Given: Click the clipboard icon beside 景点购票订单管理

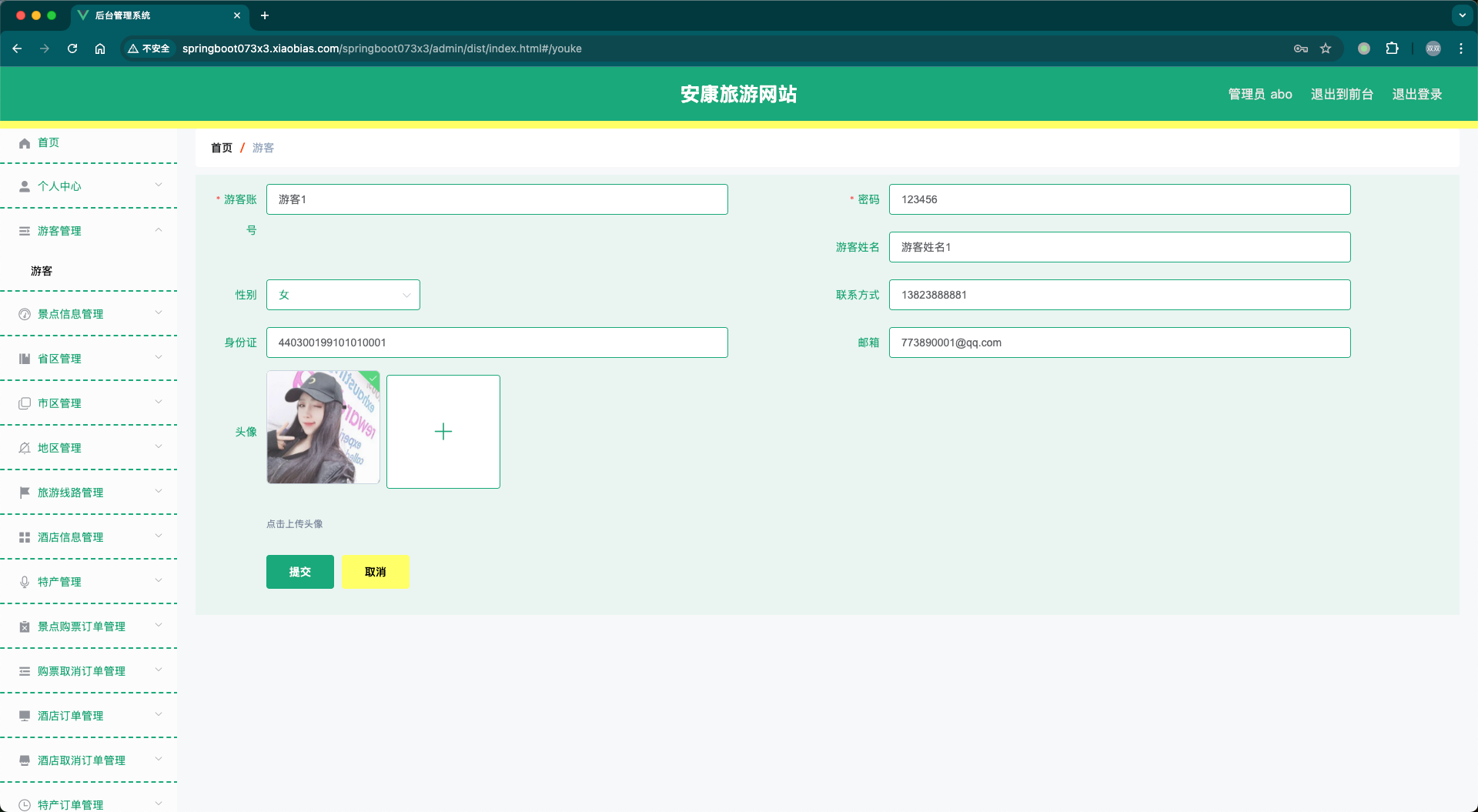Looking at the screenshot, I should pyautogui.click(x=25, y=627).
